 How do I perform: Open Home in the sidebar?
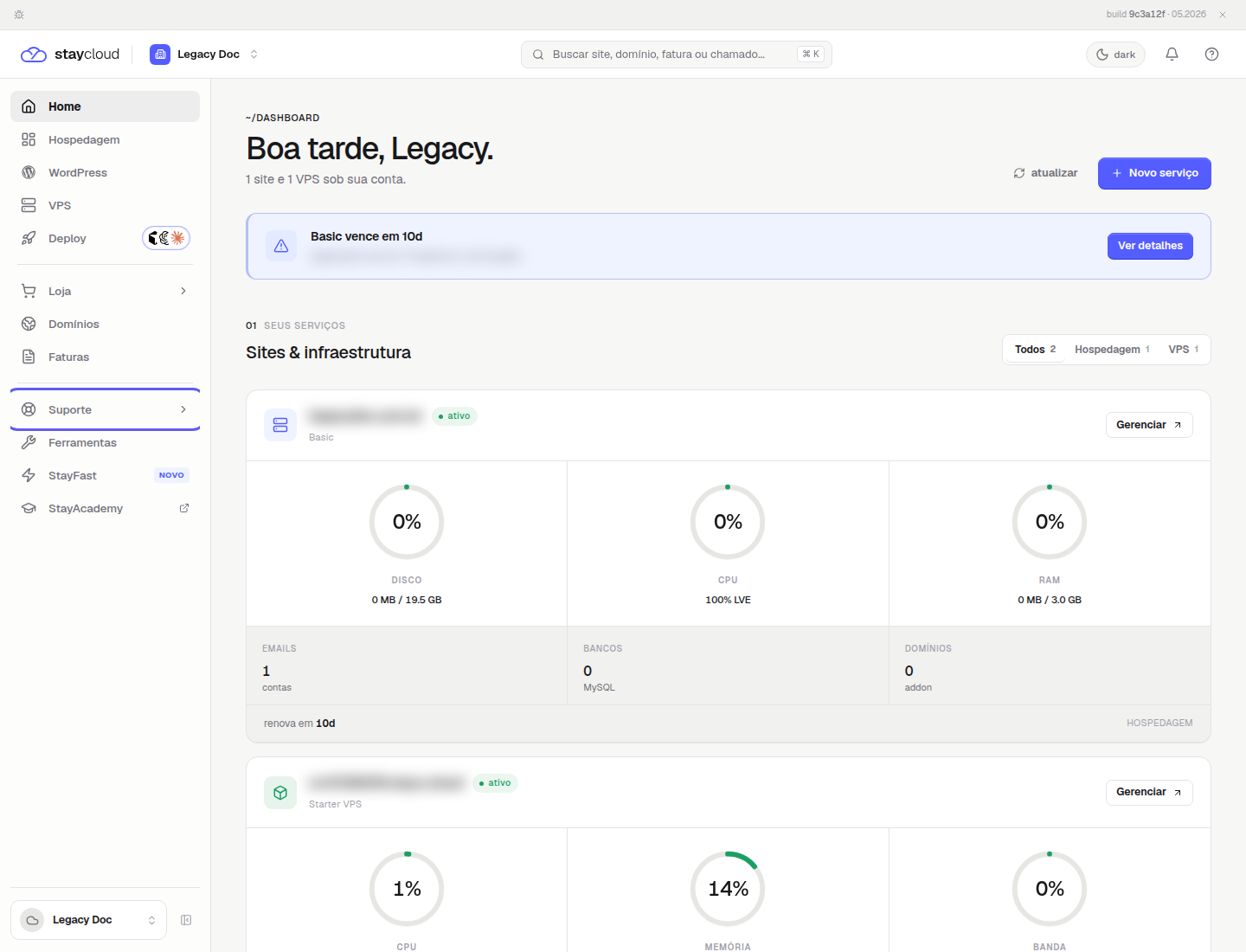105,106
